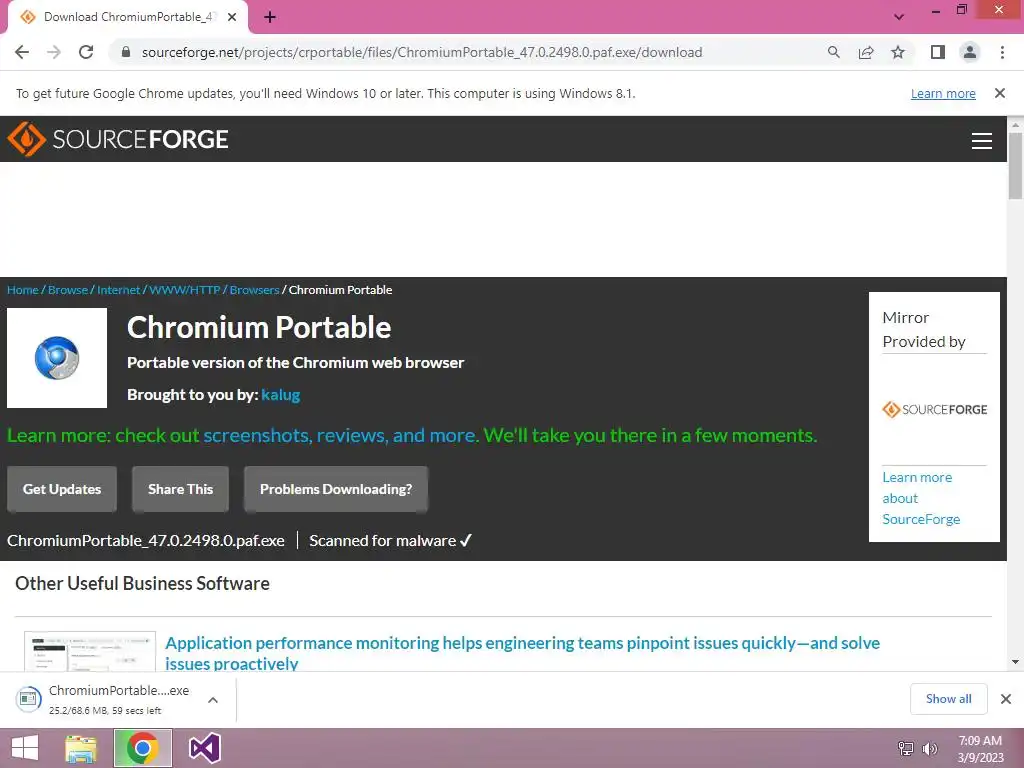Open the Windows Start button
The image size is (1024, 768).
click(x=25, y=748)
